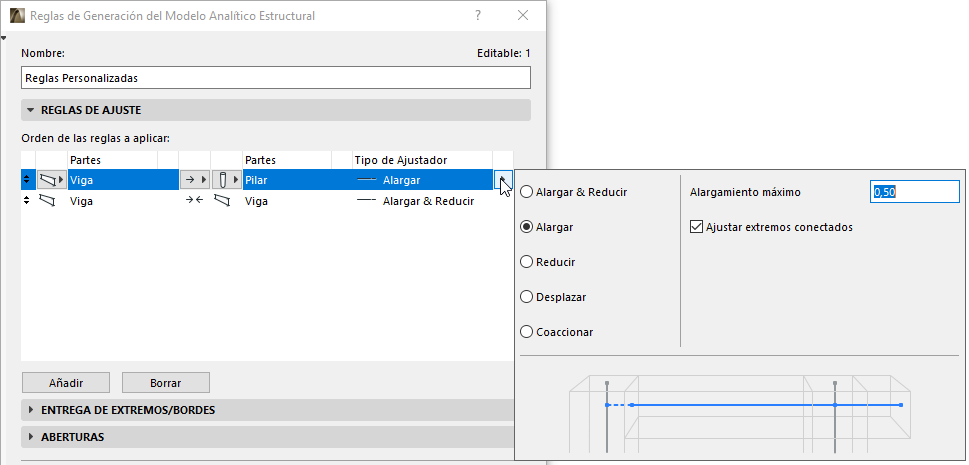
Task: Click the Editable: 1 label
Action: [x=504, y=53]
